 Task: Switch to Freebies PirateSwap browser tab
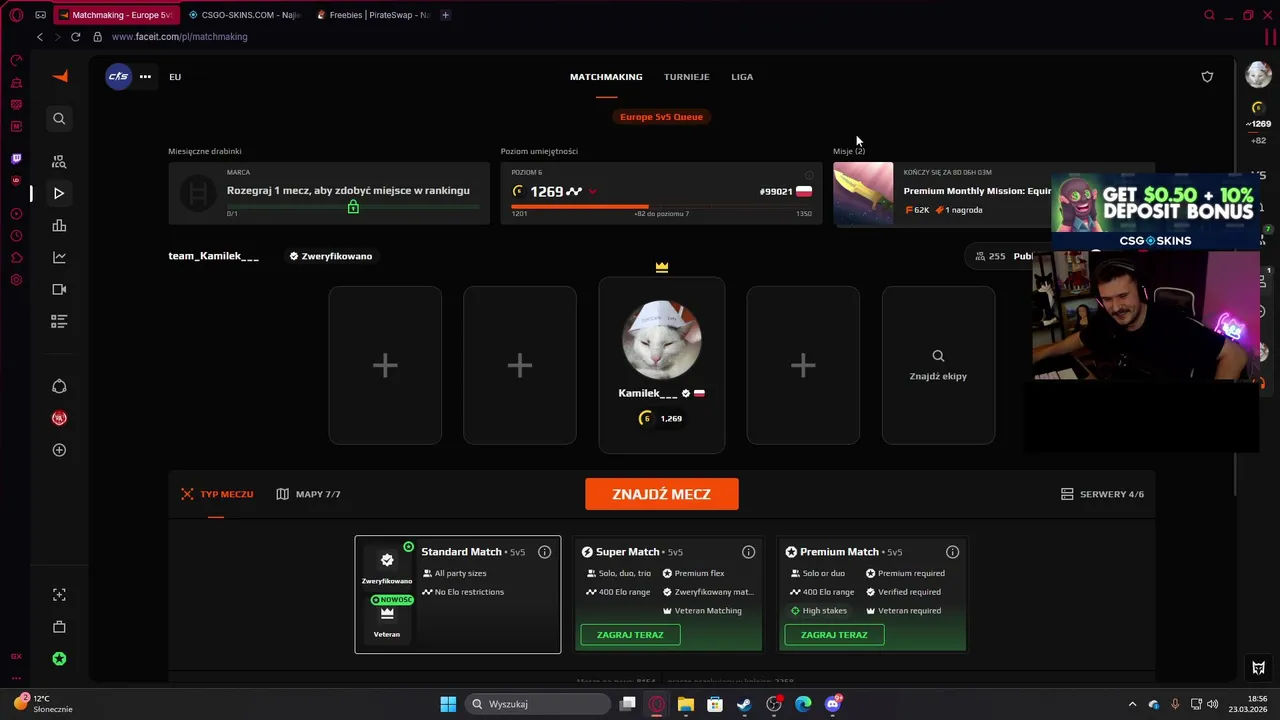(x=372, y=15)
